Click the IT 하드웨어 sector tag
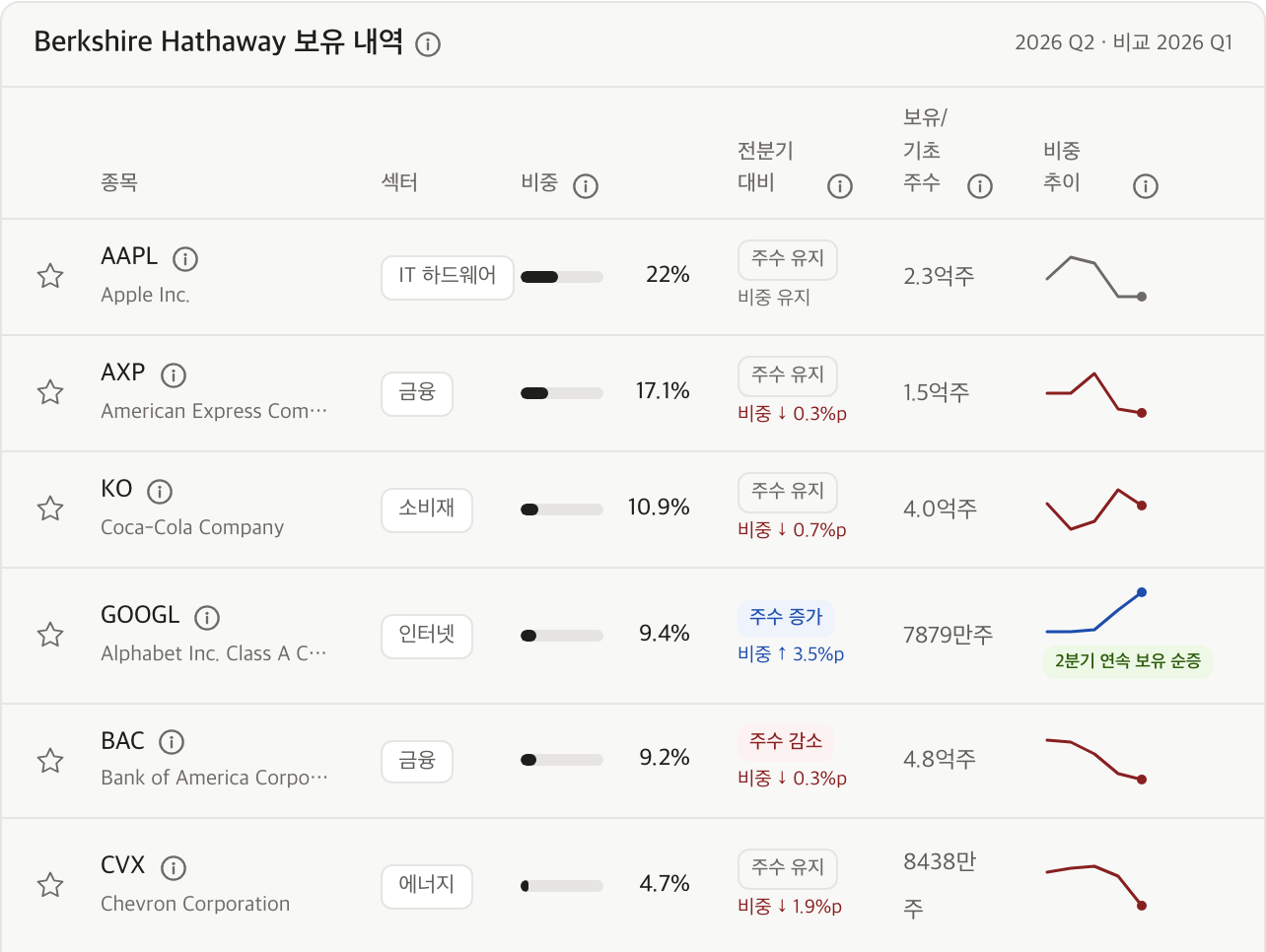The width and height of the screenshot is (1266, 952). (448, 277)
